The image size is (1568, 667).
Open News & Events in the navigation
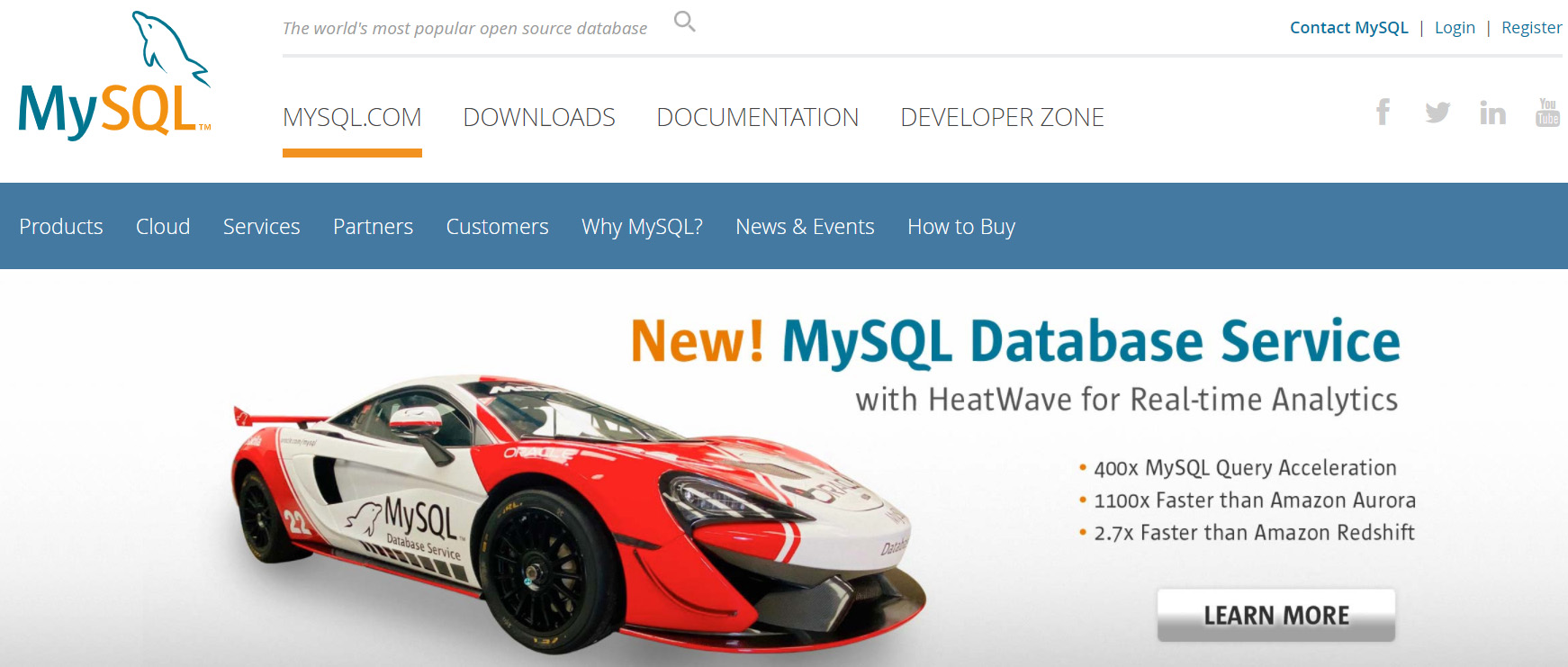pyautogui.click(x=805, y=227)
